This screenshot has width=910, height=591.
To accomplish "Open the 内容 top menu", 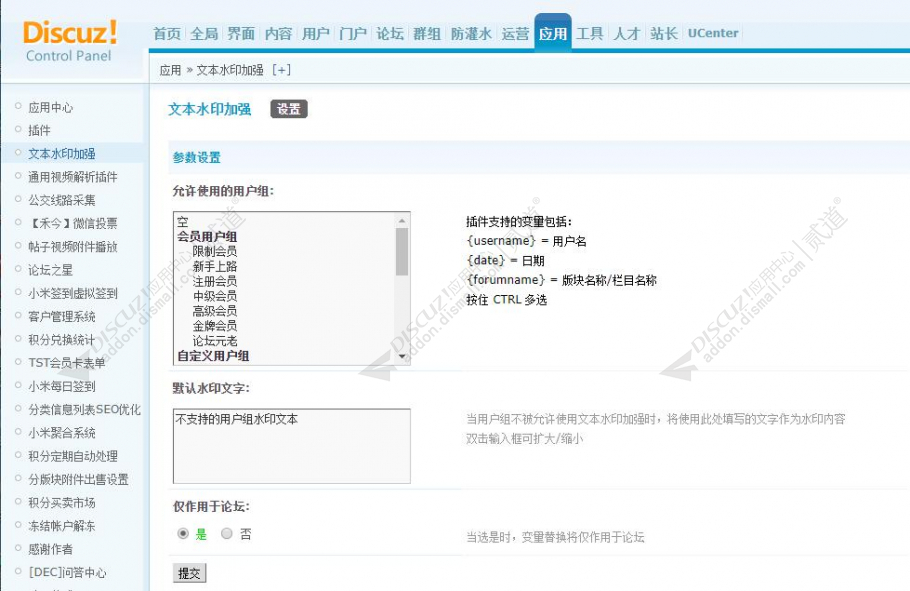I will (279, 34).
